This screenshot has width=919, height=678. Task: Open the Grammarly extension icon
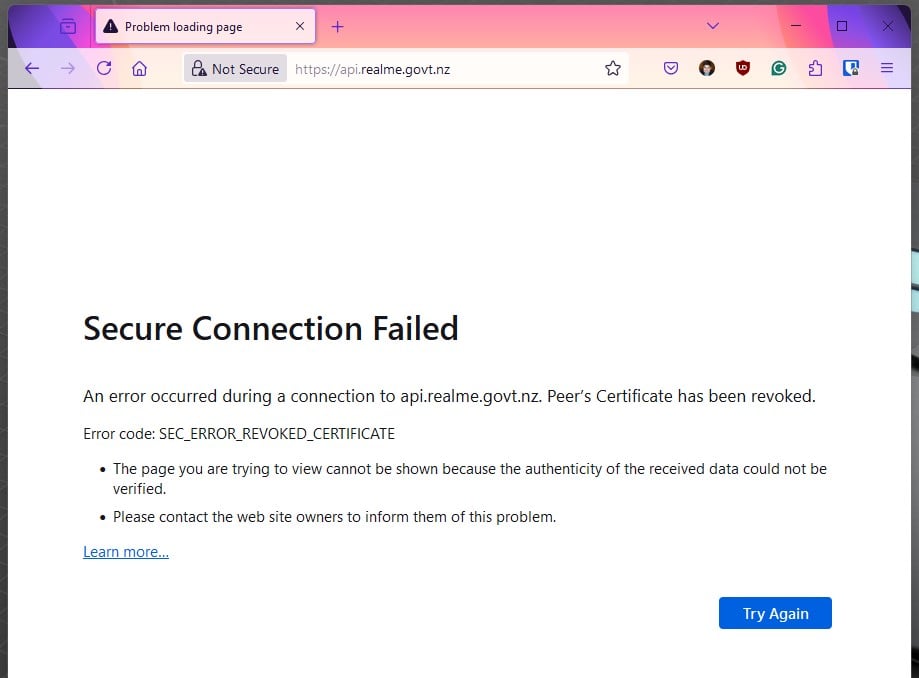pyautogui.click(x=779, y=69)
